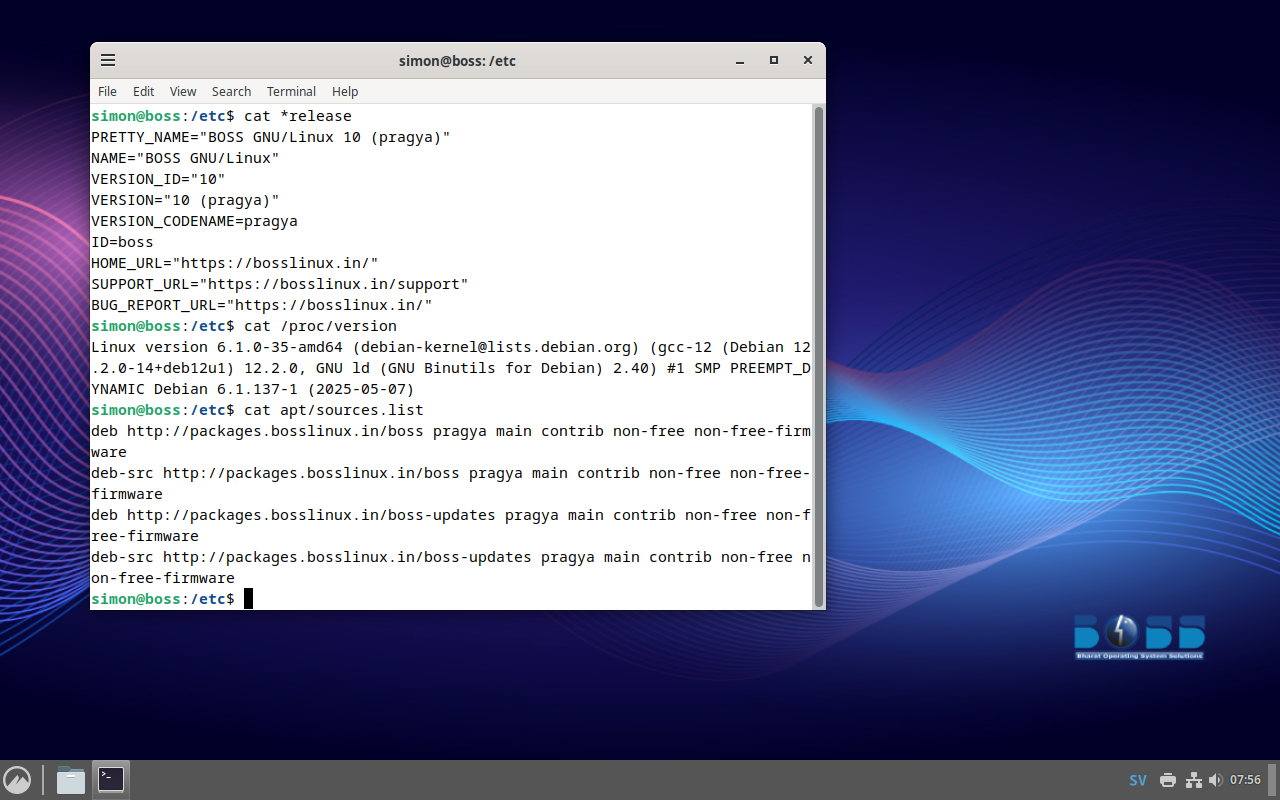Screen dimensions: 1280x800
Task: Open the application launcher menu in taskbar
Action: pyautogui.click(x=17, y=780)
